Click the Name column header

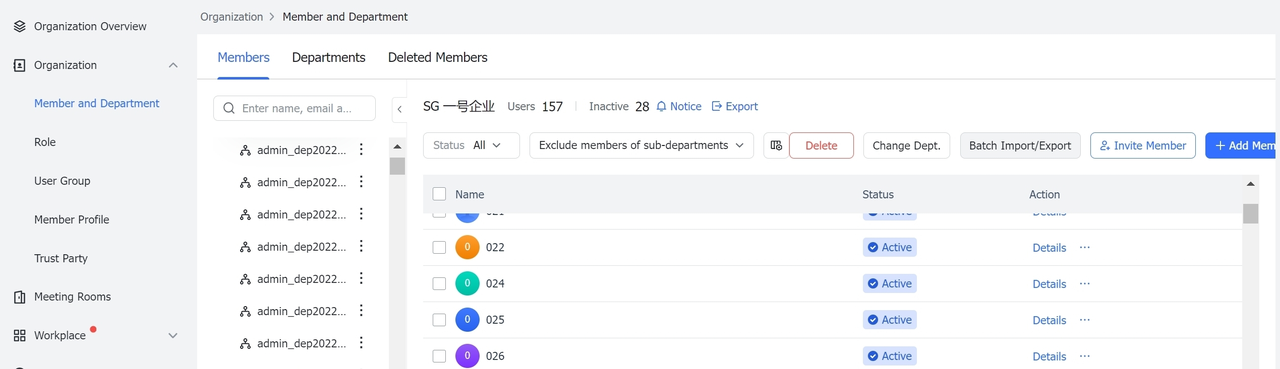pos(469,194)
